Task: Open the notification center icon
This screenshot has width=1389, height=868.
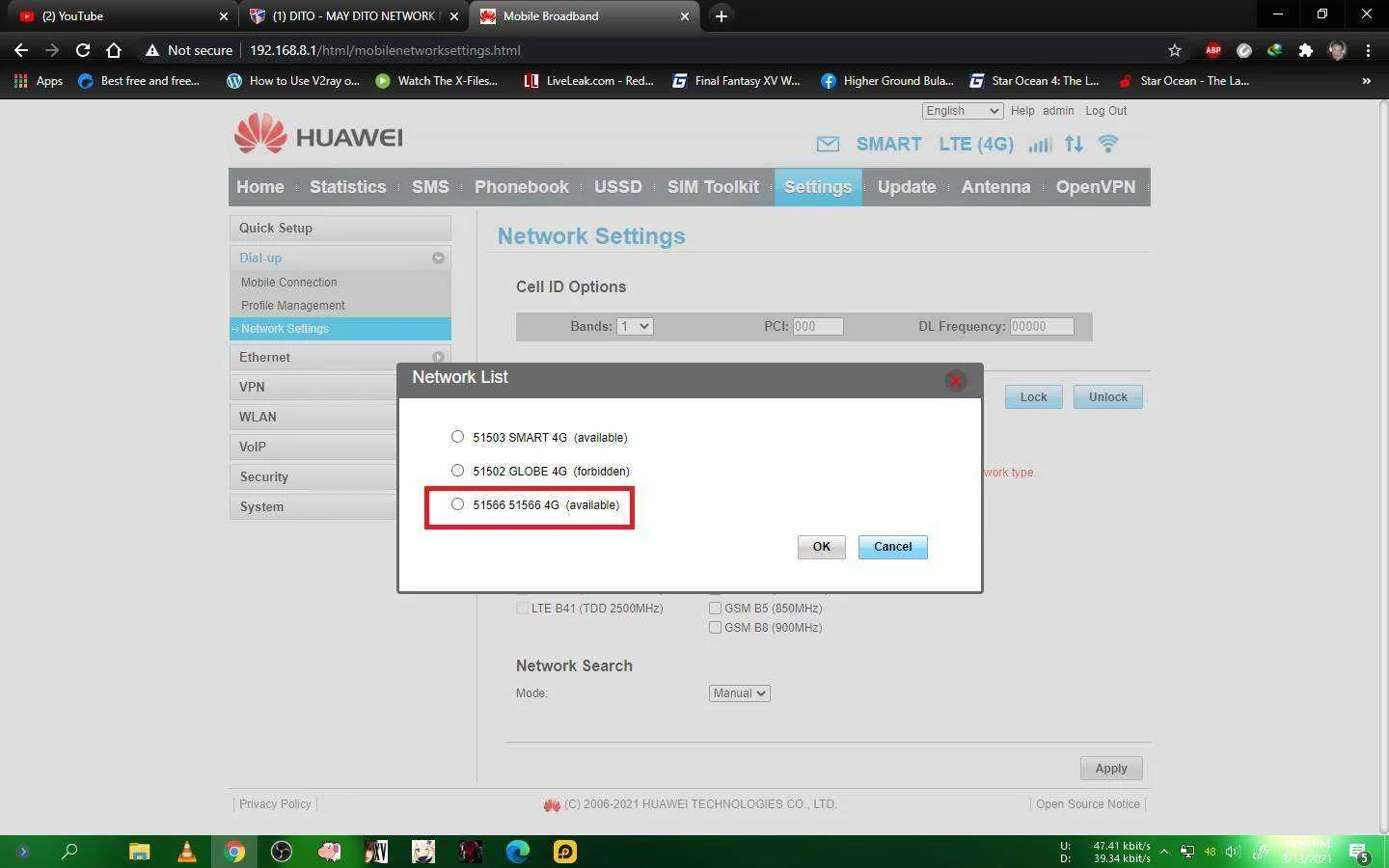Action: [x=1358, y=853]
